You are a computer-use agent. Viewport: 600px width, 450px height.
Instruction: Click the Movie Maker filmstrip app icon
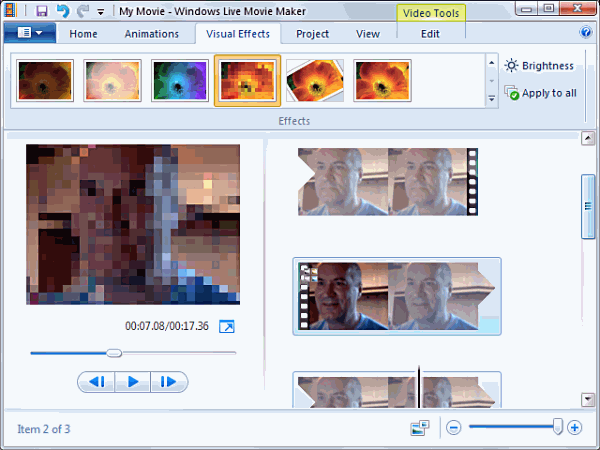tap(10, 10)
